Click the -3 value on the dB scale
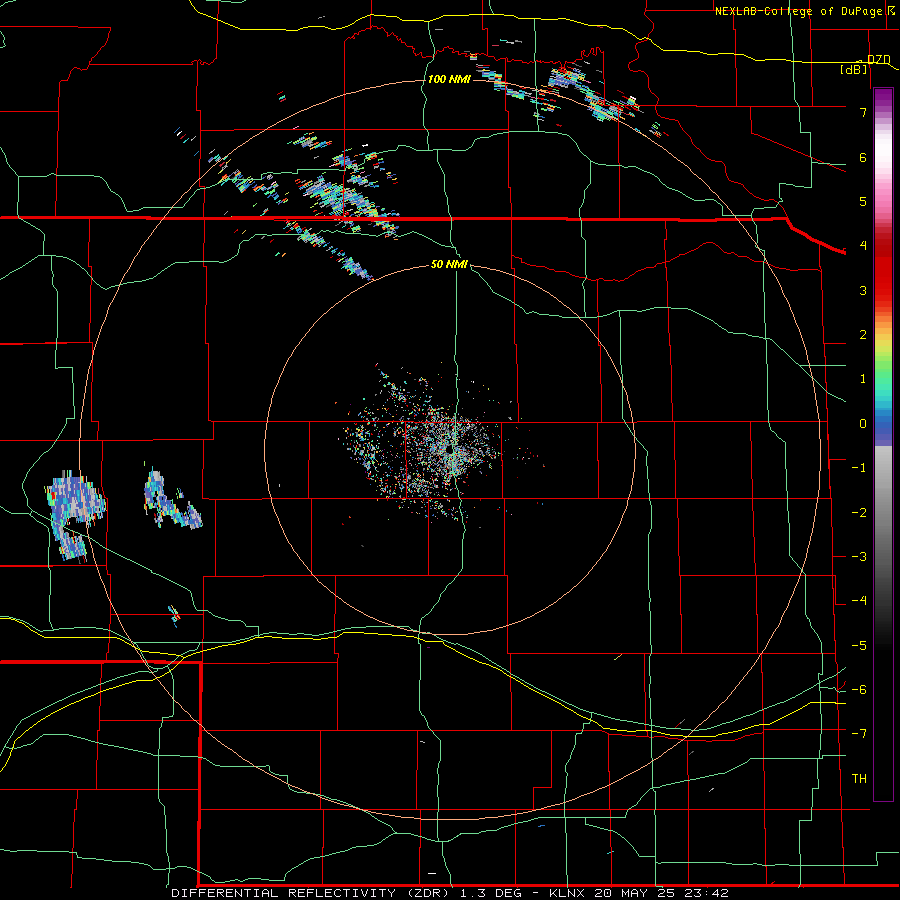 tap(859, 556)
